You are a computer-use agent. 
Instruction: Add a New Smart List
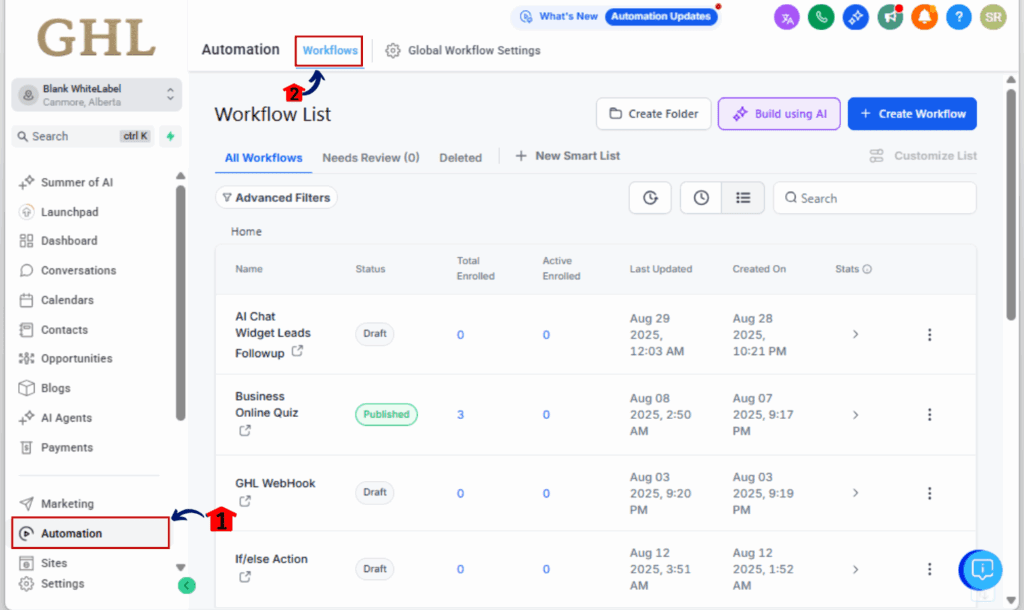[568, 156]
